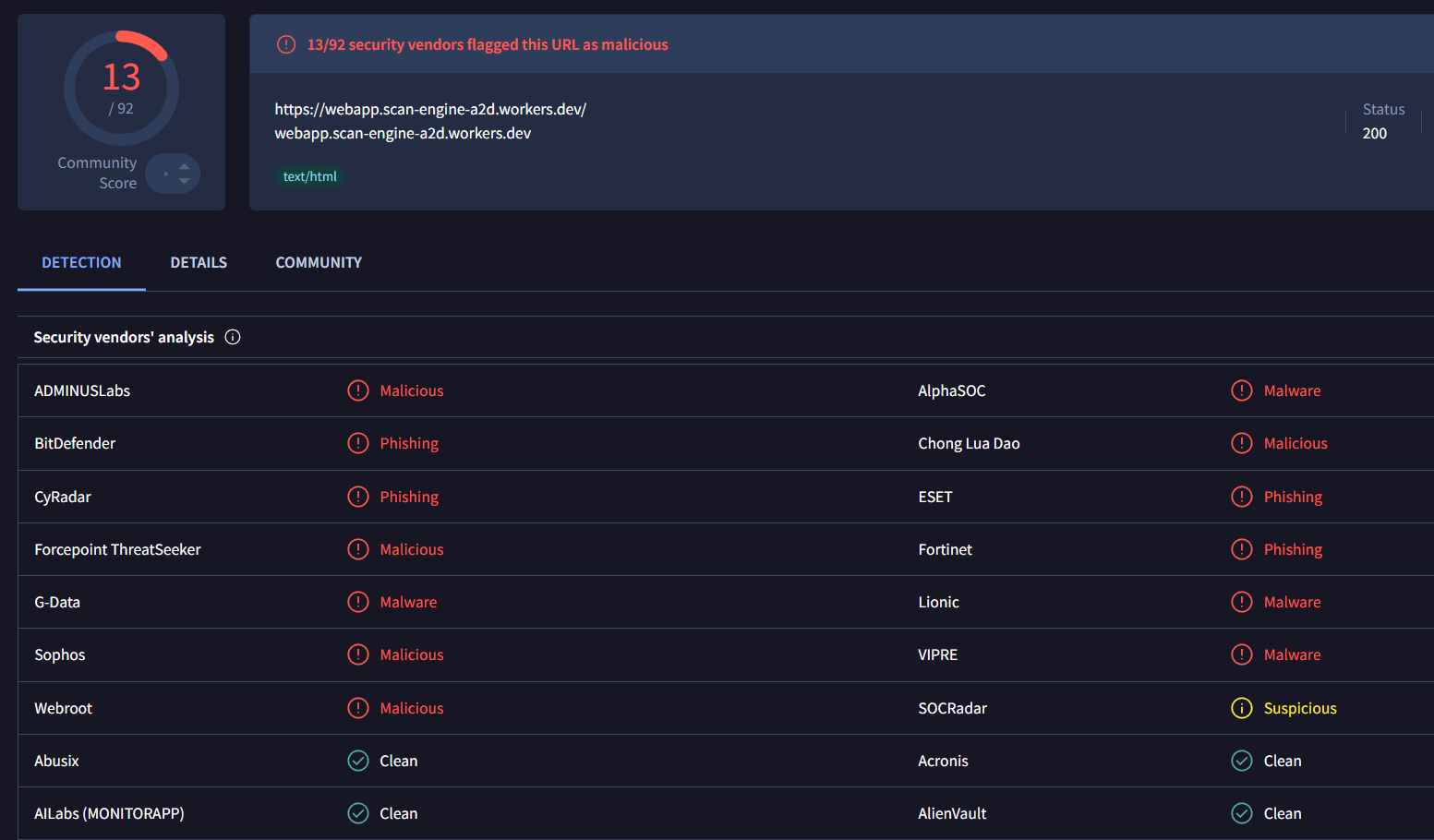Click info icon beside Security vendors' analysis
Viewport: 1434px width, 840px height.
[233, 337]
